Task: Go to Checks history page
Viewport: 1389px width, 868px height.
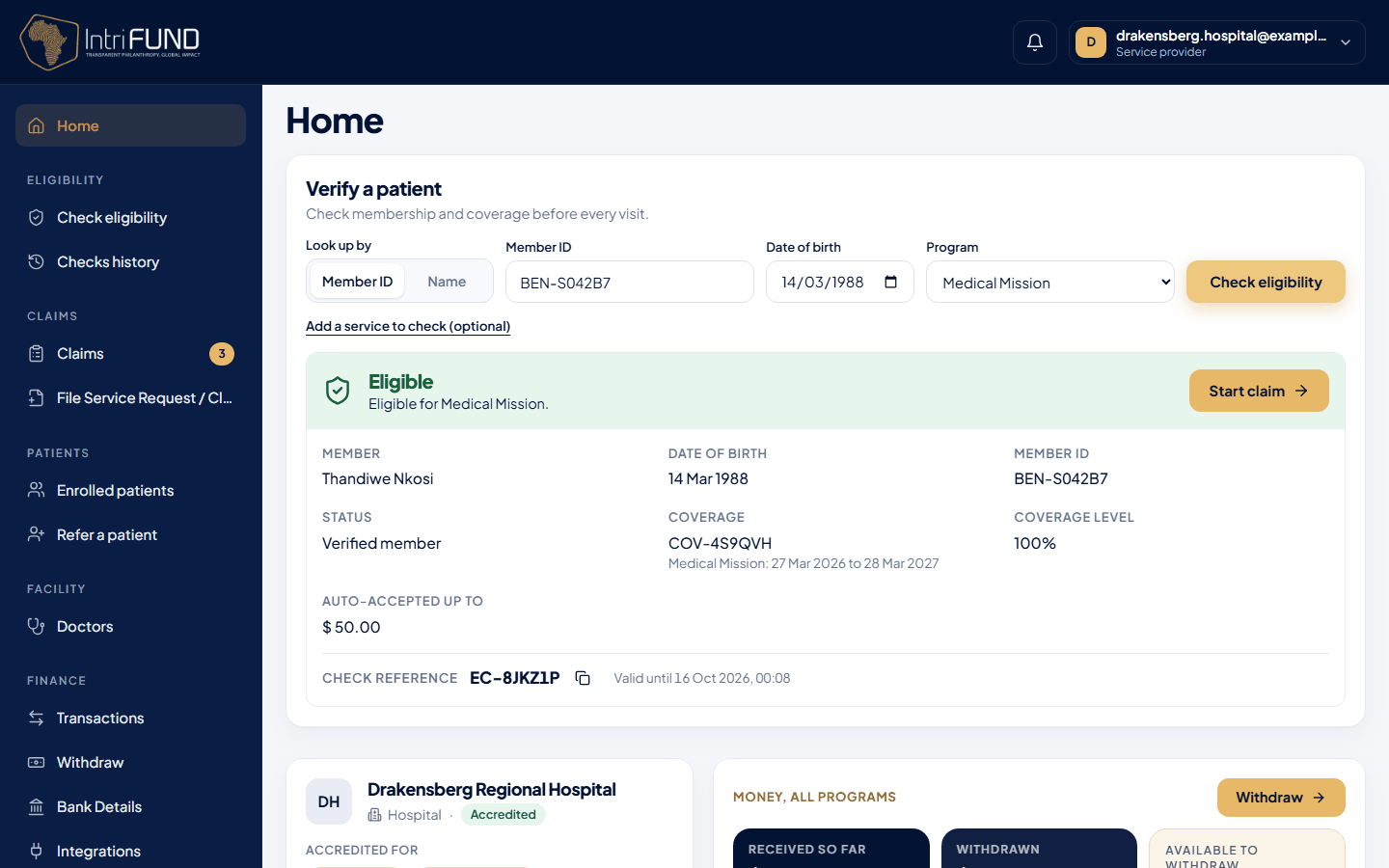Action: [x=131, y=262]
